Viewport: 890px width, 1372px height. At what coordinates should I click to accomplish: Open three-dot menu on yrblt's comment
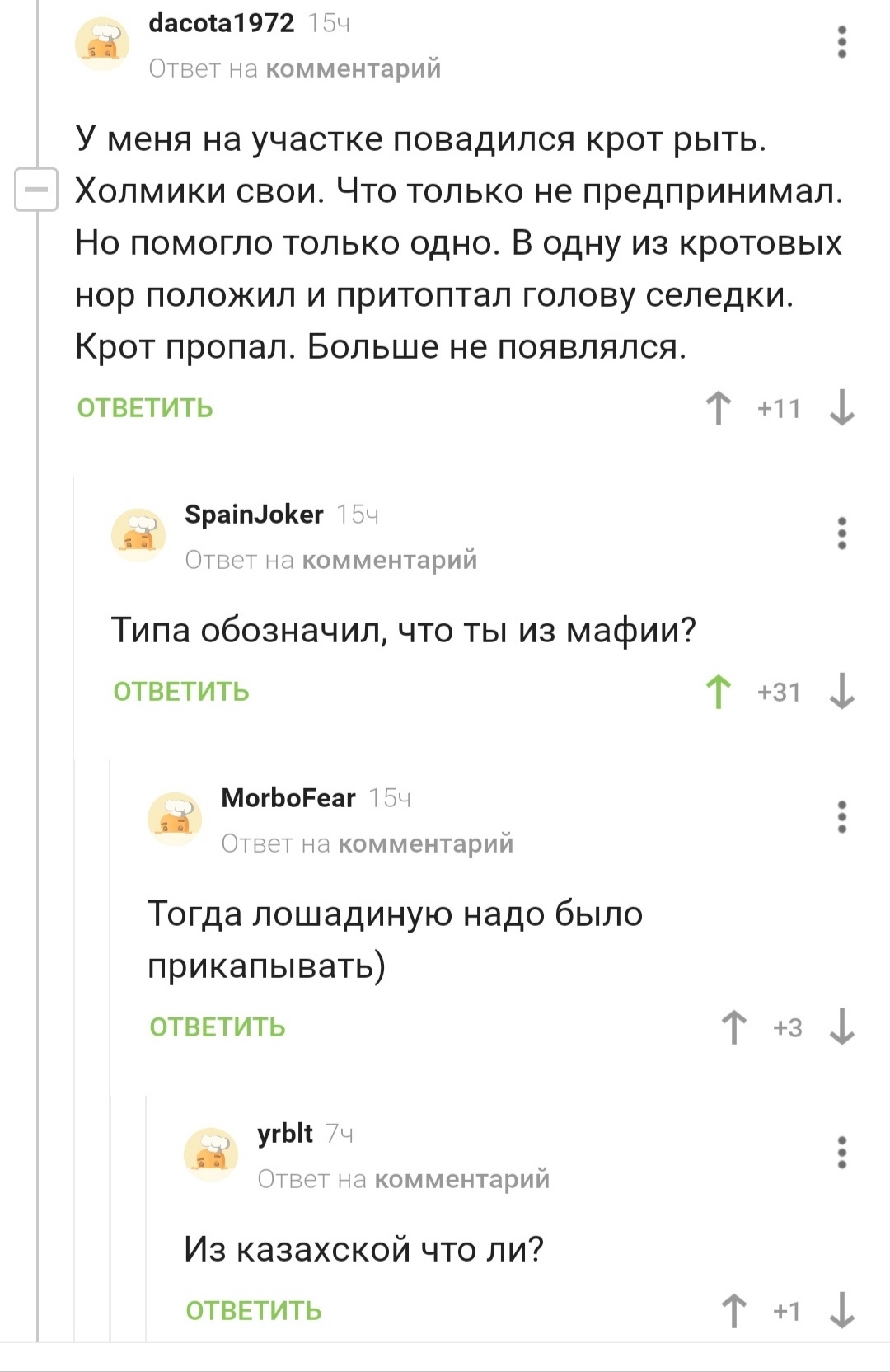(841, 1153)
